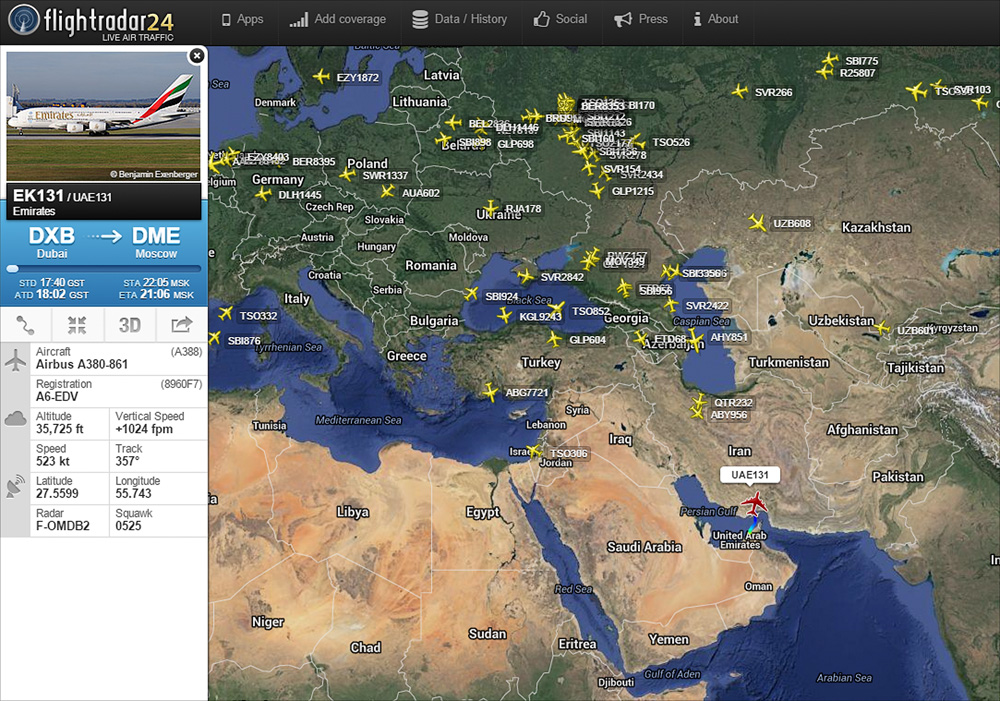Click the squawk code 0525
This screenshot has width=1000, height=701.
(128, 526)
